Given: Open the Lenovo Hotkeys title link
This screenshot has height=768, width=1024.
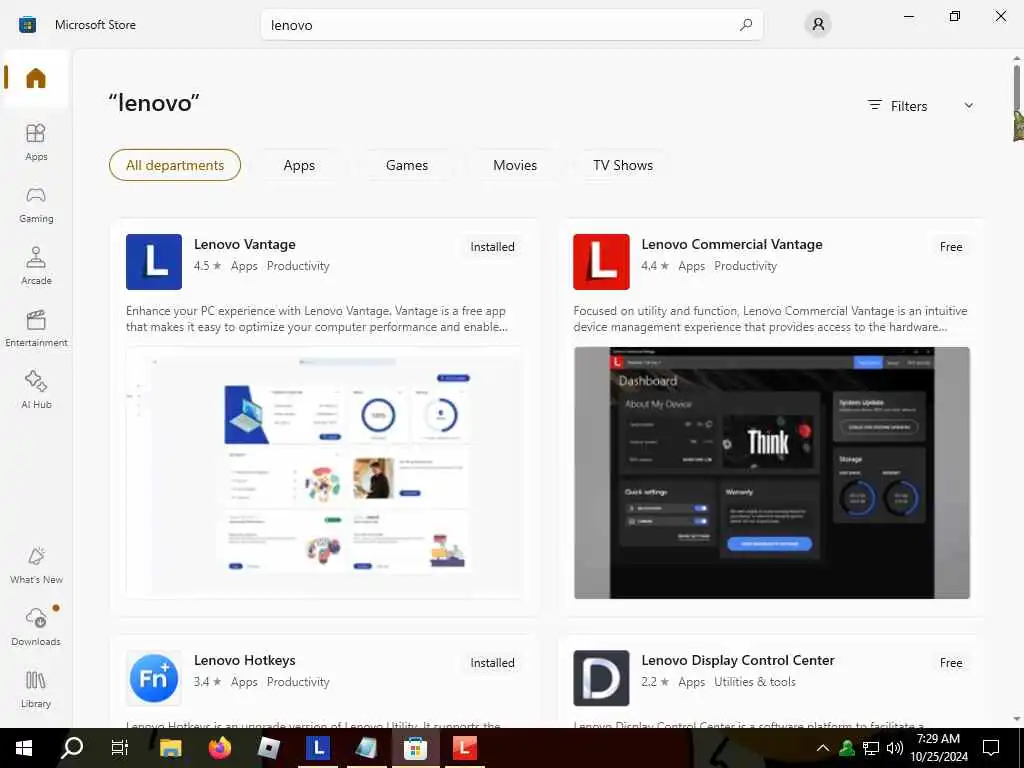Looking at the screenshot, I should [x=245, y=660].
